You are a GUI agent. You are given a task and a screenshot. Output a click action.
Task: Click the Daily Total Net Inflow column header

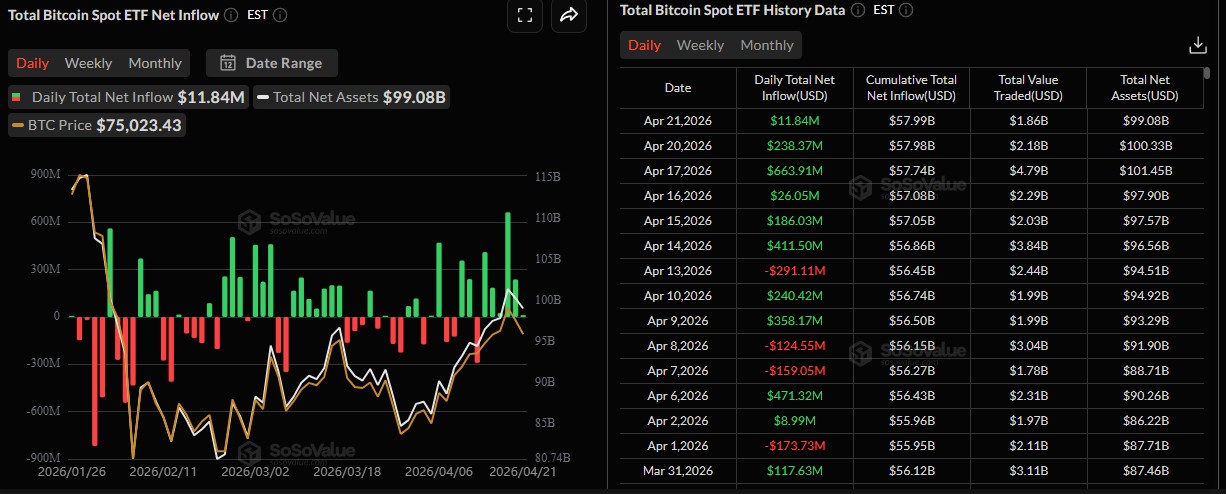(x=794, y=88)
